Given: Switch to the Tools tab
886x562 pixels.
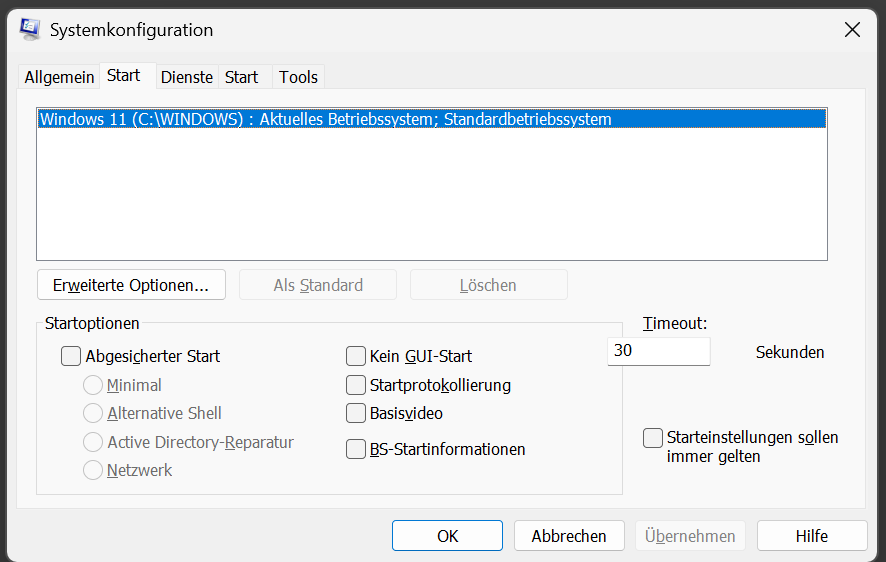Looking at the screenshot, I should [x=298, y=77].
